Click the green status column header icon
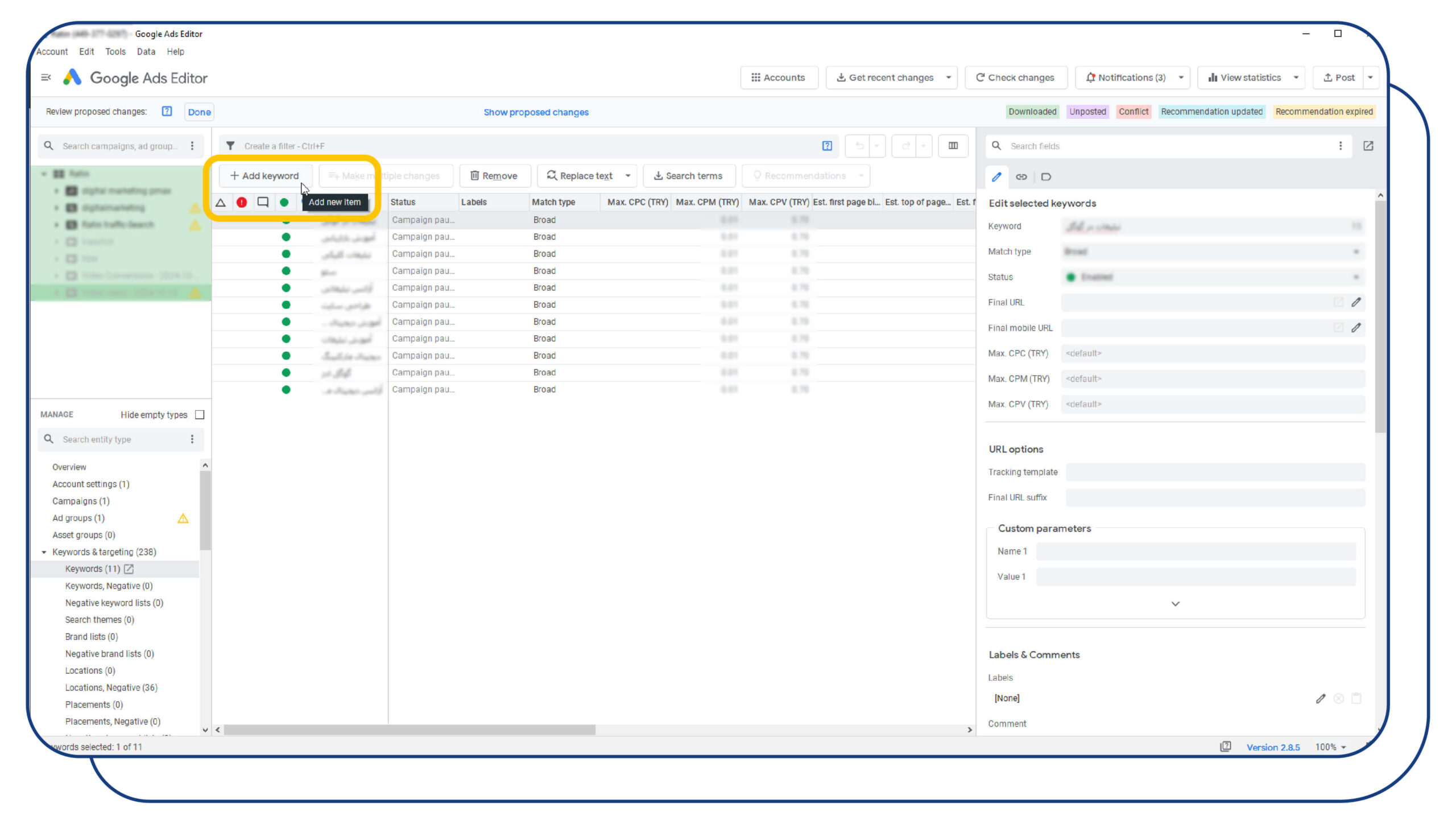The width and height of the screenshot is (1456, 824). 284,202
